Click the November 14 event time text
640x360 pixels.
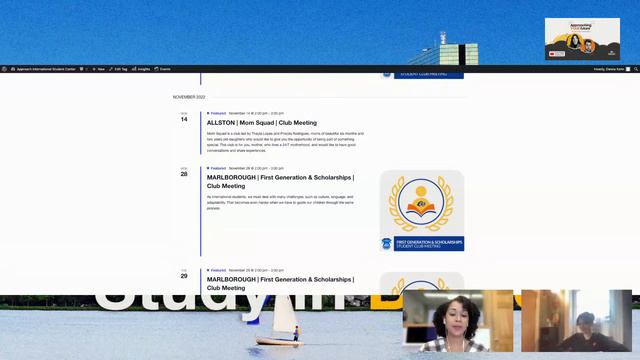coord(256,113)
